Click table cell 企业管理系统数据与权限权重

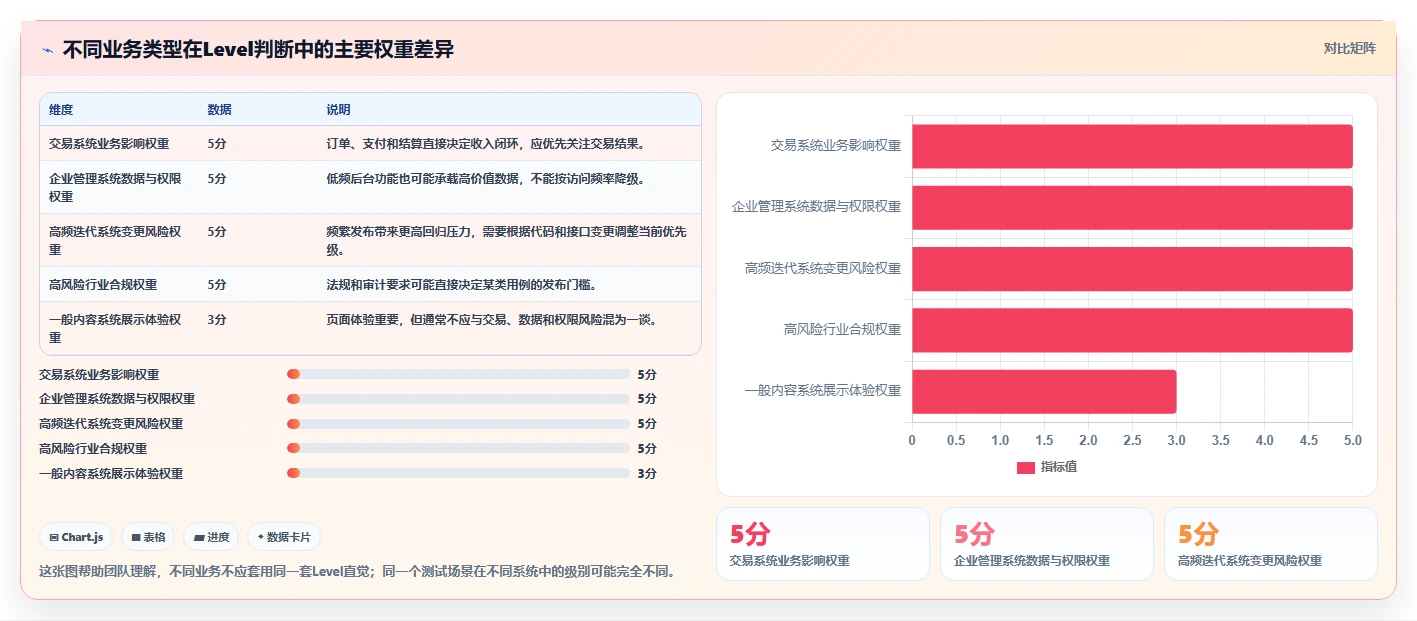[x=115, y=188]
